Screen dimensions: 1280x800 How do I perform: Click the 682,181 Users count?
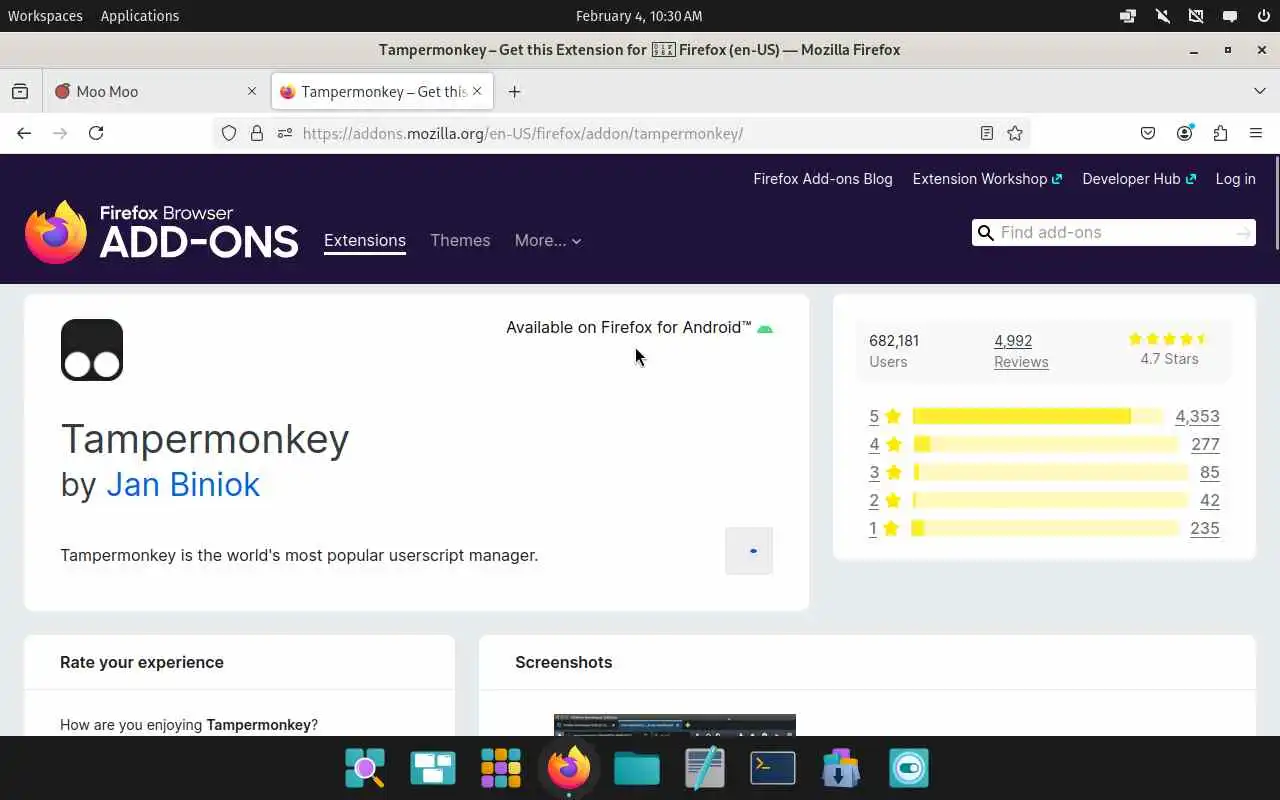(894, 351)
